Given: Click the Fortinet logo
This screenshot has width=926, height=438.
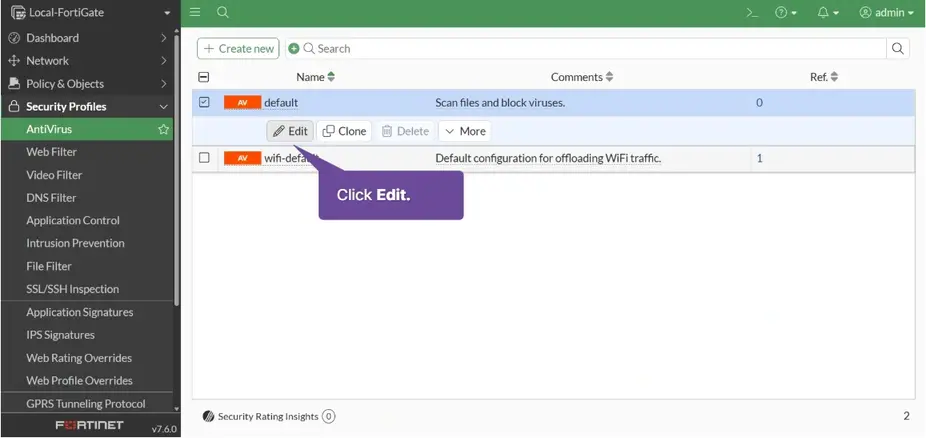Looking at the screenshot, I should click(90, 426).
